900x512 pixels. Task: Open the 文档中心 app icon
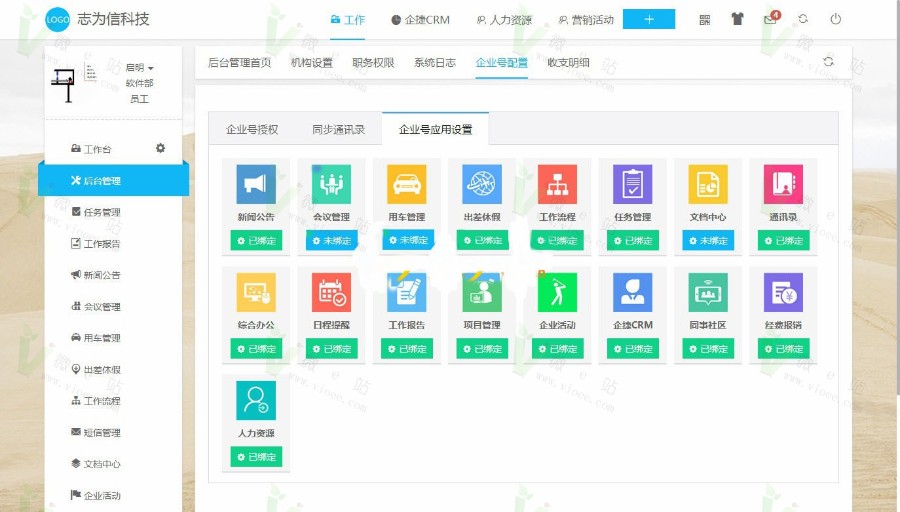point(708,184)
